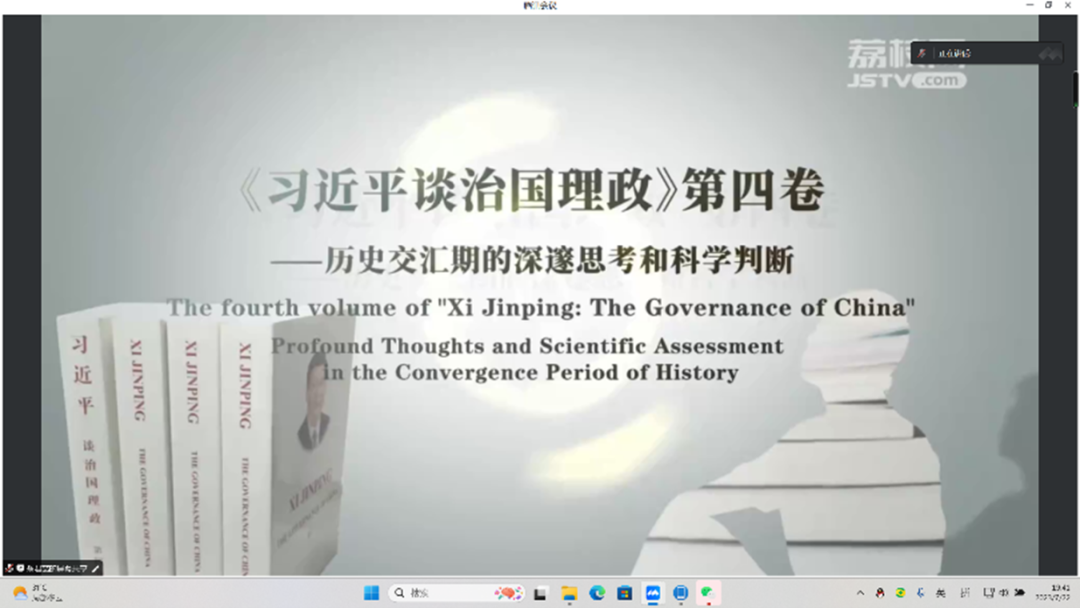Open the round blue app icon in taskbar
The height and width of the screenshot is (608, 1080).
coord(681,593)
